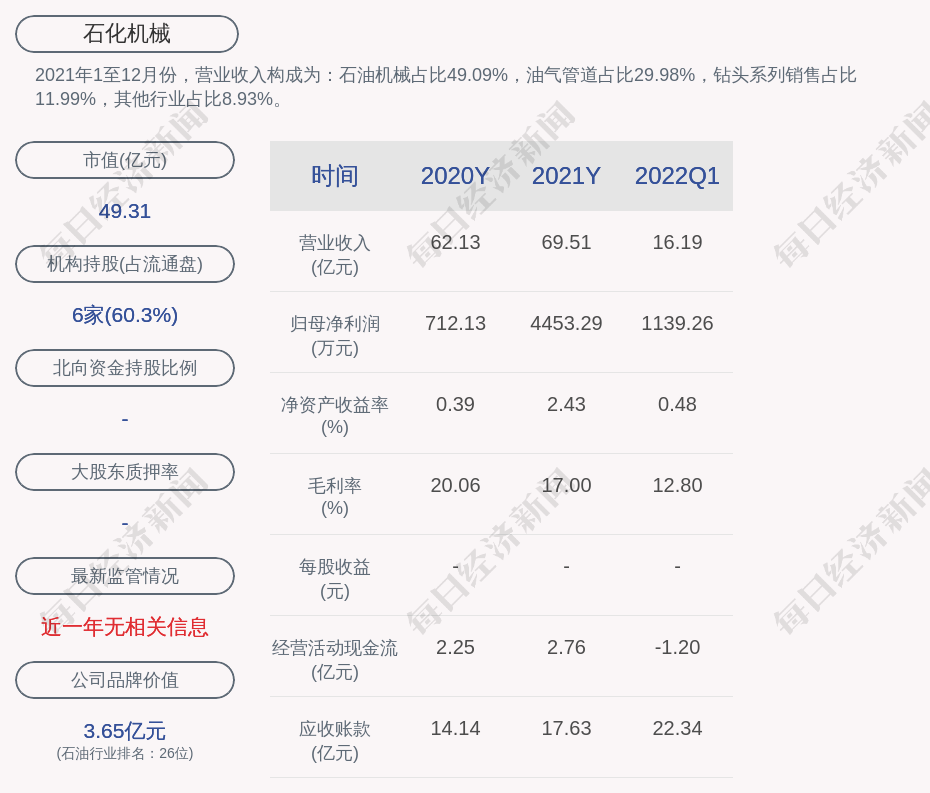Click the 49.31 market value figure
The width and height of the screenshot is (930, 793).
[x=125, y=211]
